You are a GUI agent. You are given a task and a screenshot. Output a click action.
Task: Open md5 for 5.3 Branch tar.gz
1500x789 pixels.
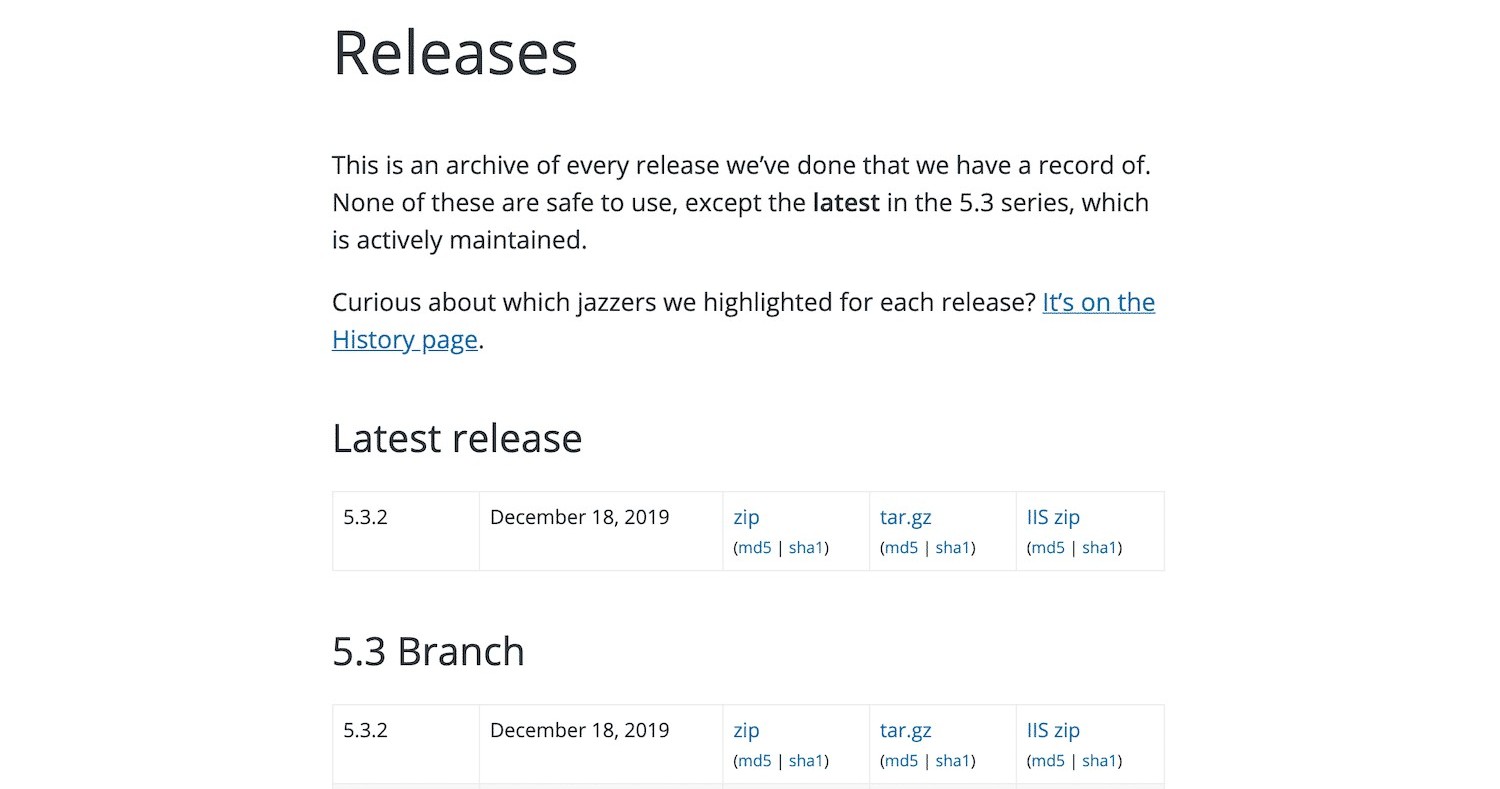coord(901,761)
